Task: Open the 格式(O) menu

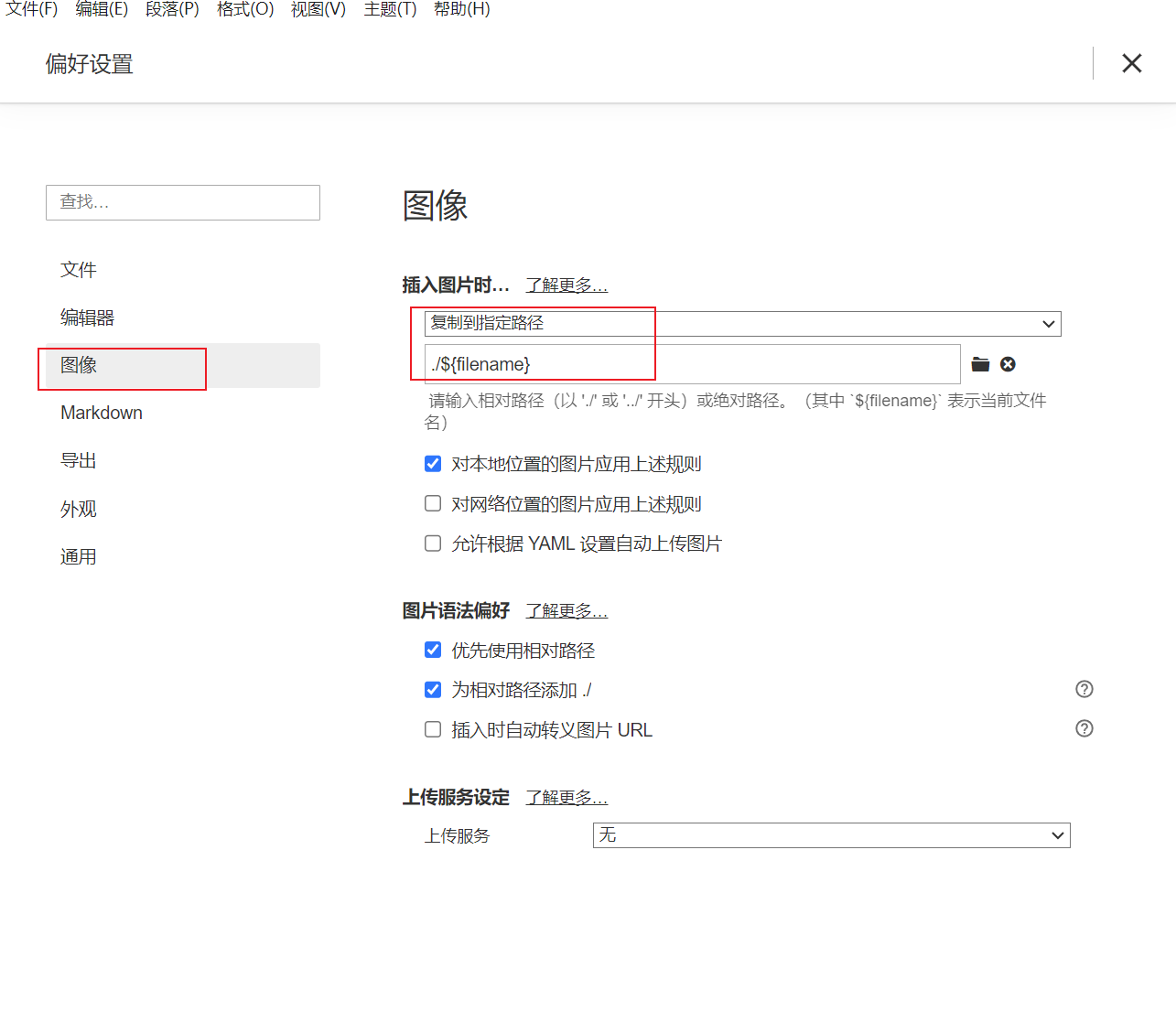Action: 245,9
